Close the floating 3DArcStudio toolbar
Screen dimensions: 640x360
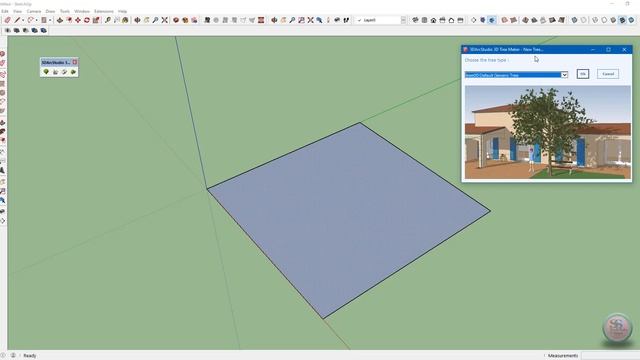pyautogui.click(x=75, y=62)
